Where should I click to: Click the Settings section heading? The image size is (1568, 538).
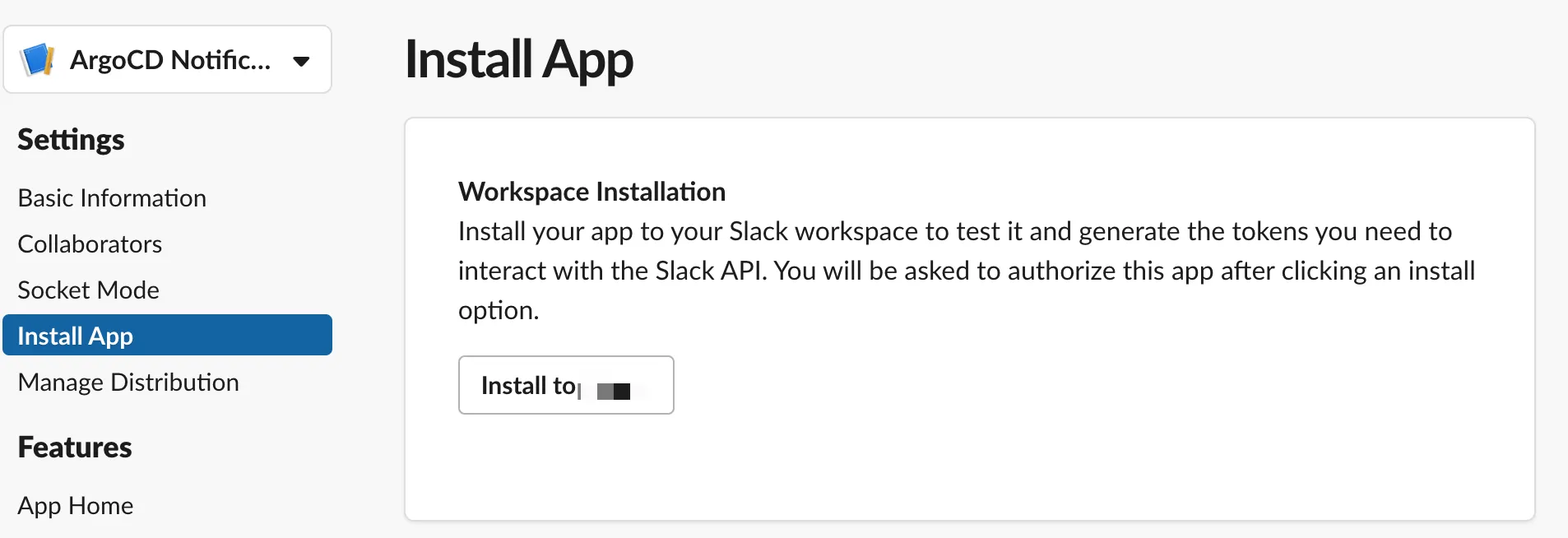pos(71,140)
